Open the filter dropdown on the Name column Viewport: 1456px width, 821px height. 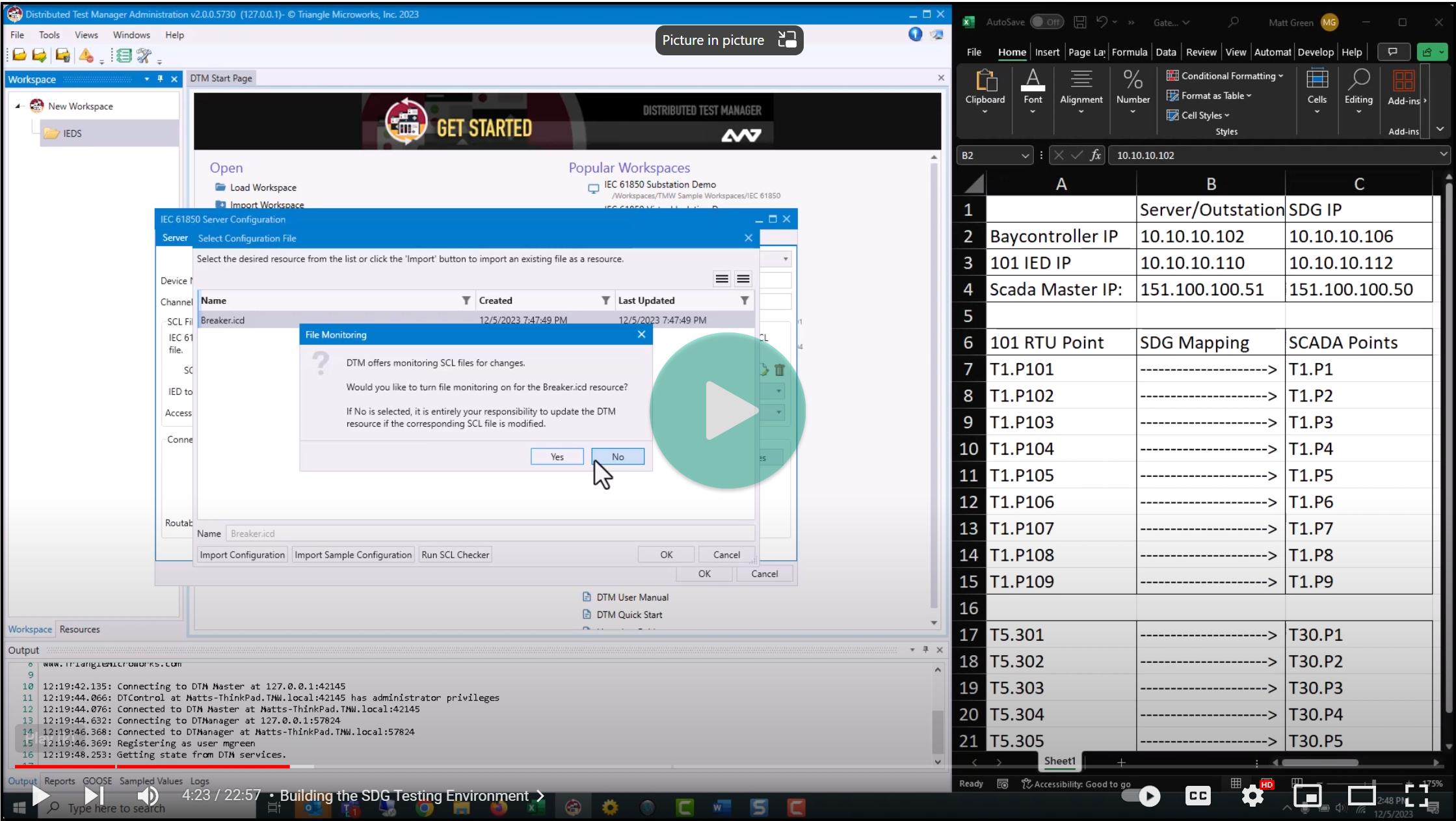coord(466,300)
